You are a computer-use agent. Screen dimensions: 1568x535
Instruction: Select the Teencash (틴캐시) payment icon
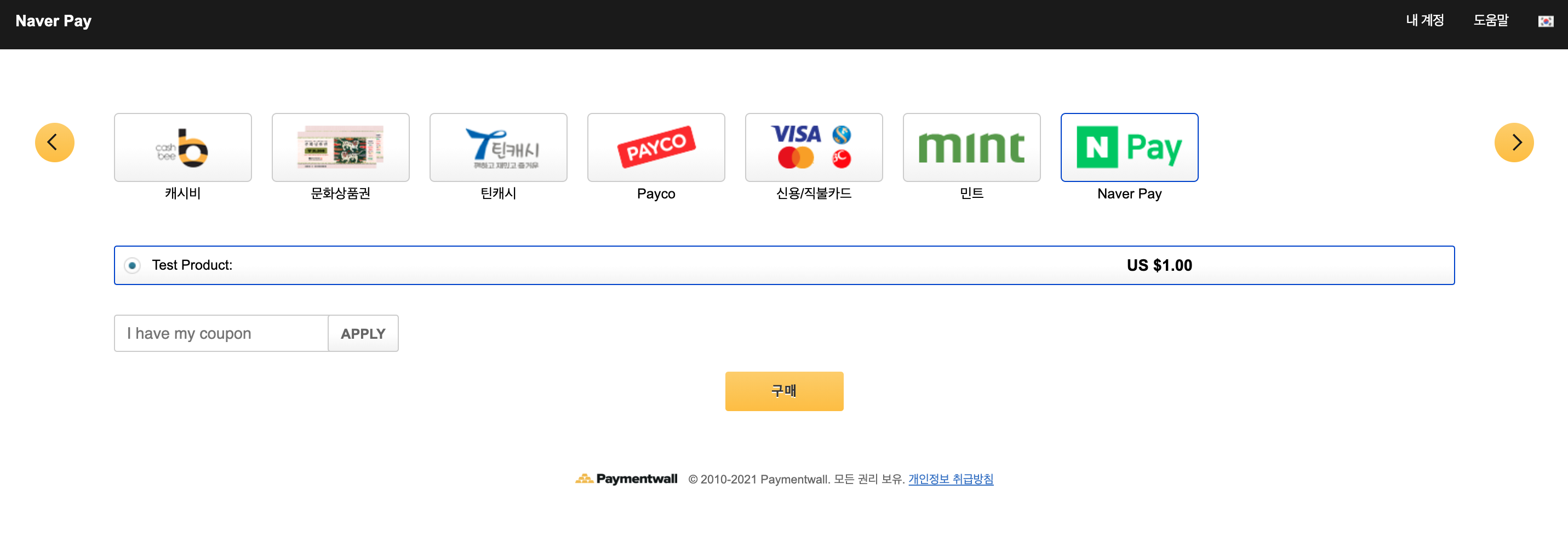498,147
